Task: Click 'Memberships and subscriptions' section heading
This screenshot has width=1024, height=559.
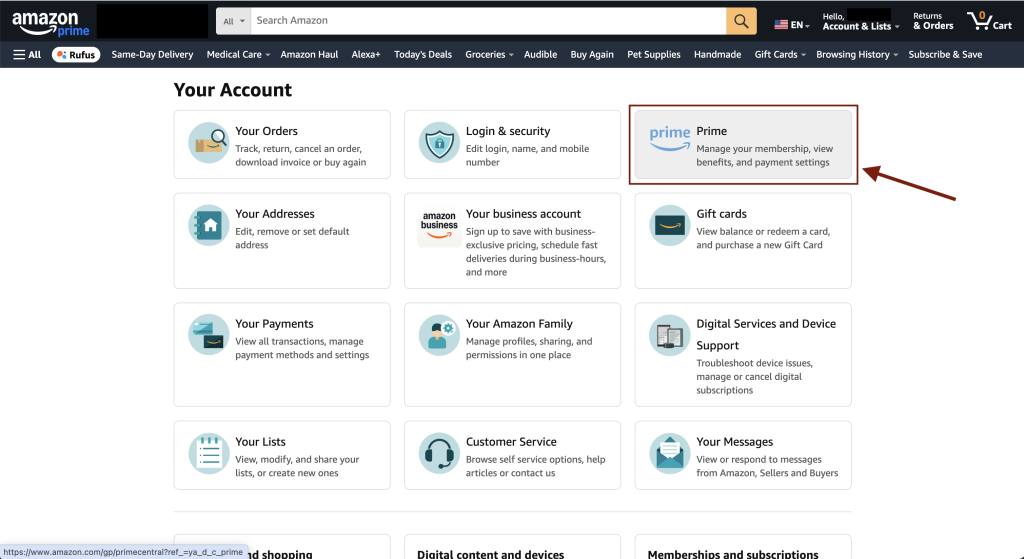Action: pyautogui.click(x=733, y=554)
